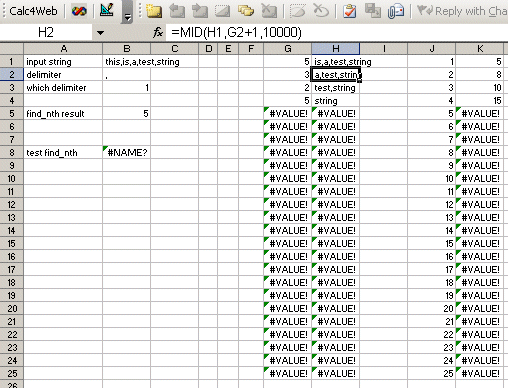Image resolution: width=508 pixels, height=388 pixels.
Task: Click Reply with Changes button
Action: point(462,11)
